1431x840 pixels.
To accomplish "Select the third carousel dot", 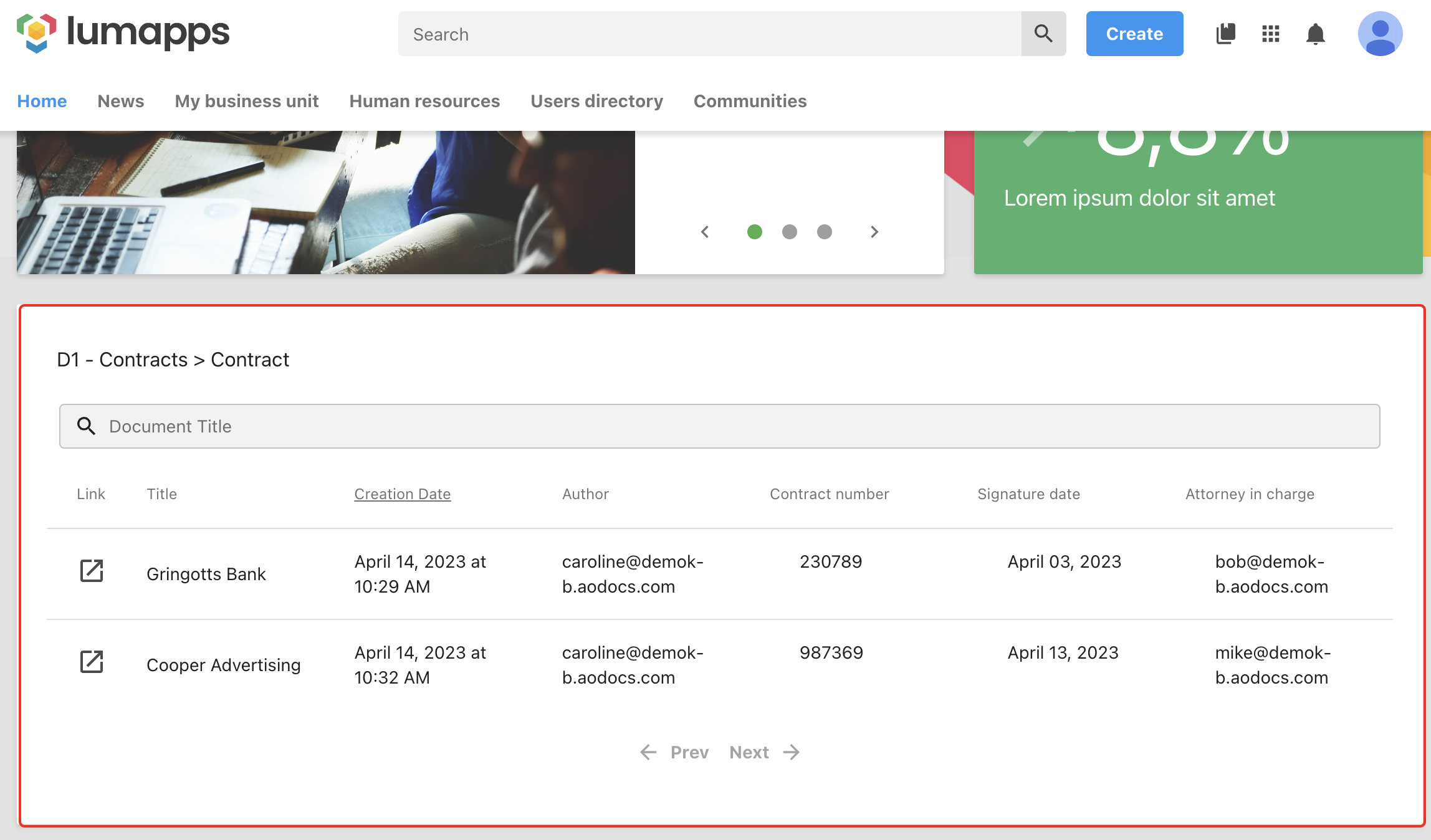I will click(824, 232).
